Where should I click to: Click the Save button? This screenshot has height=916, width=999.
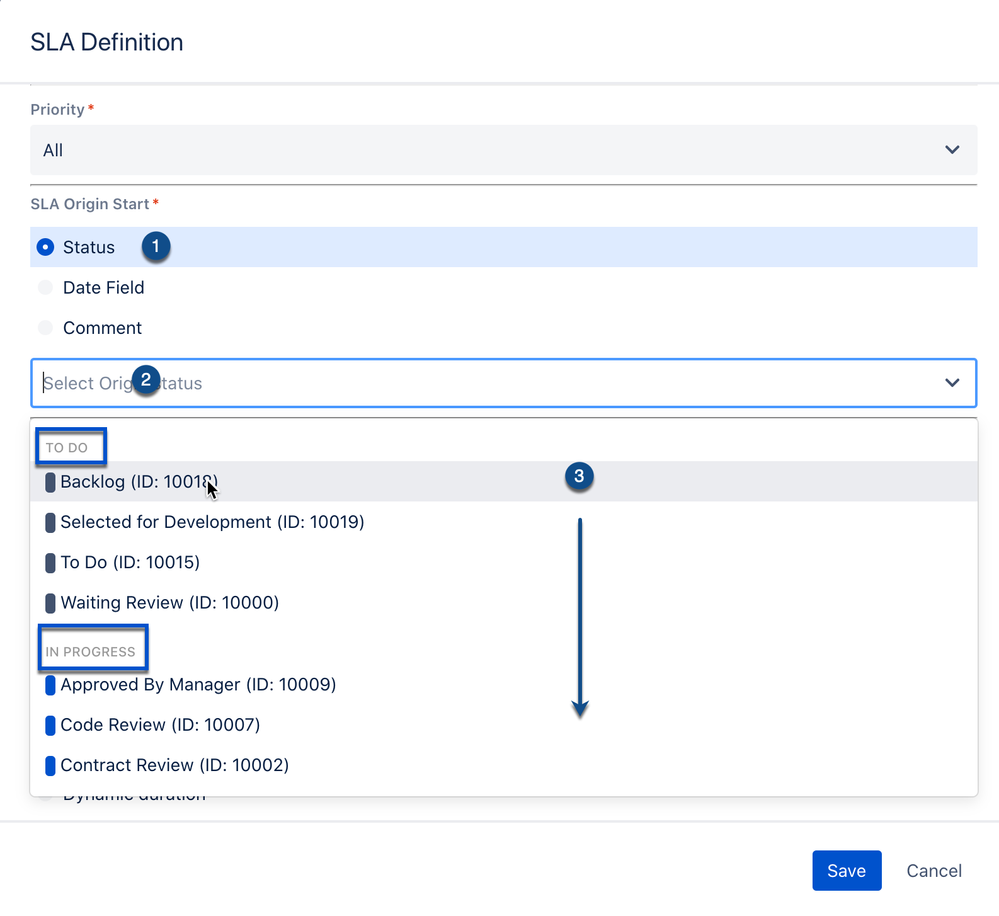click(x=846, y=870)
